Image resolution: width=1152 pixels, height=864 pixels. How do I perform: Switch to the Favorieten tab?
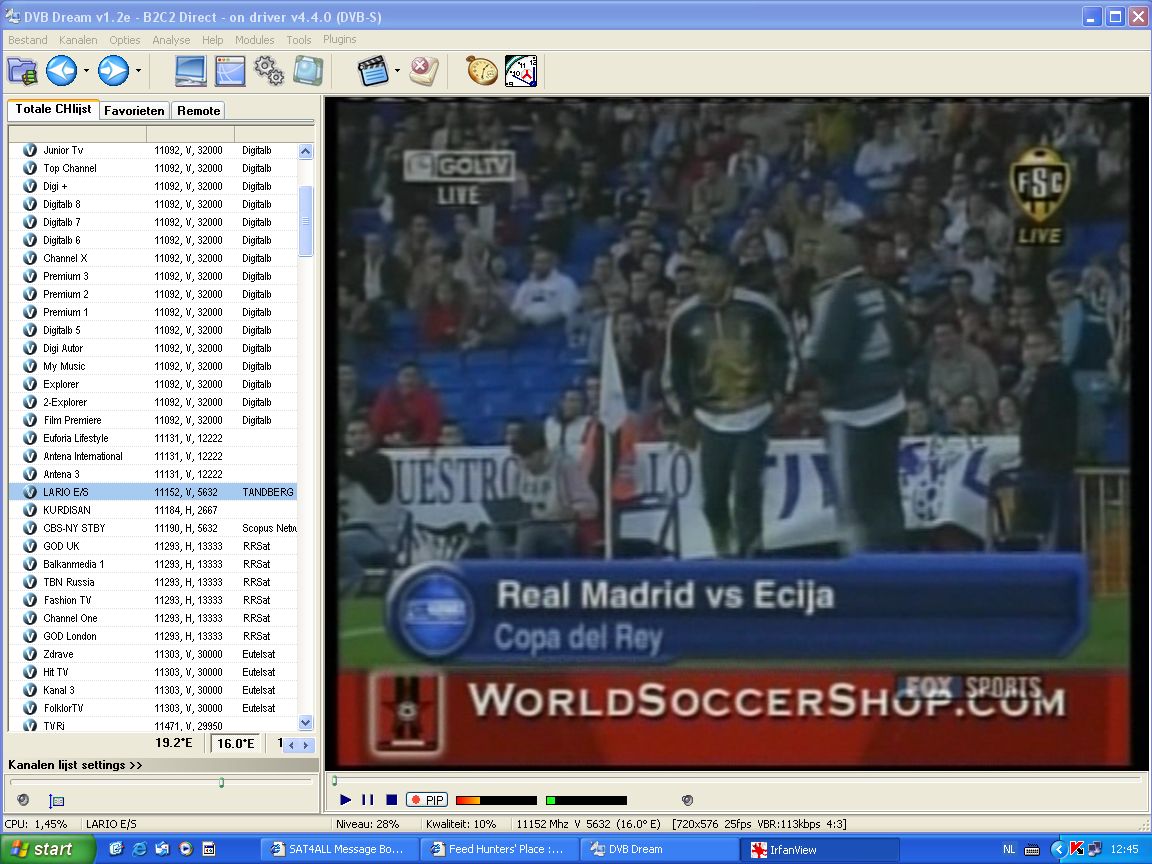point(134,111)
